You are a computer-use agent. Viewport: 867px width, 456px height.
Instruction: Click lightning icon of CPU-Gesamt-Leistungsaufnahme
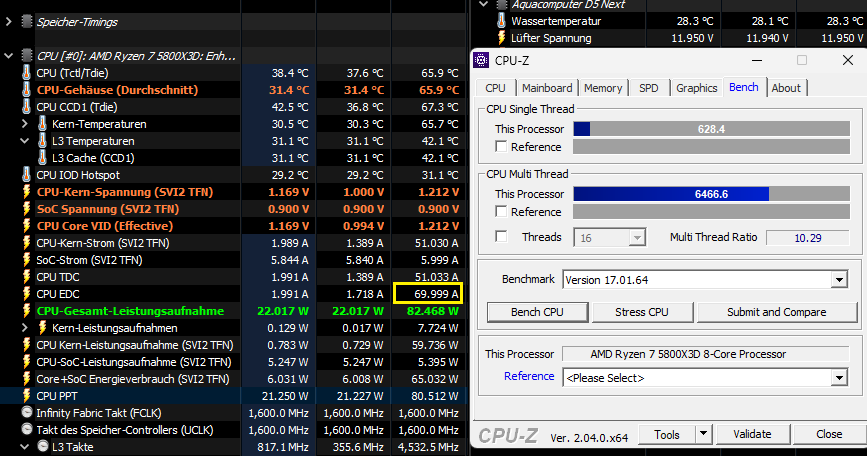[26, 311]
